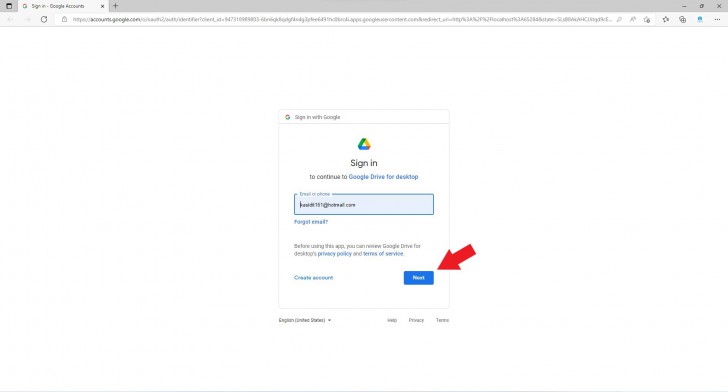The height and width of the screenshot is (392, 728).
Task: Click the Create account link
Action: [x=313, y=278]
